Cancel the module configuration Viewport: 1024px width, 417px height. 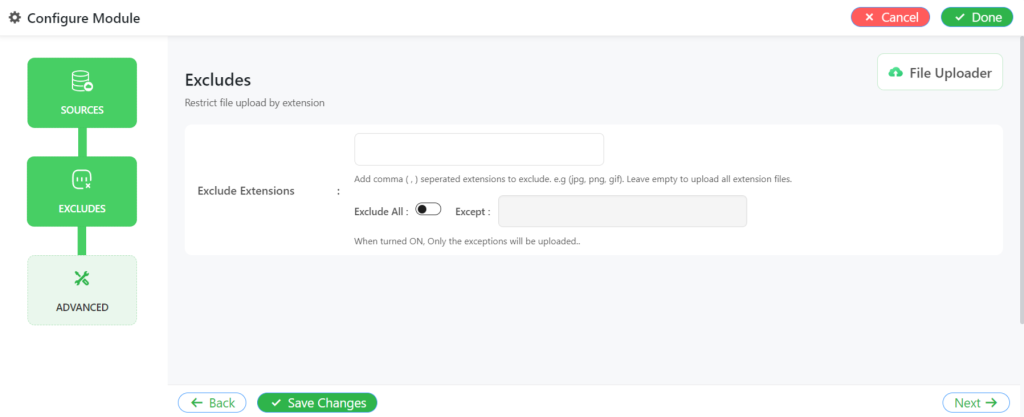(890, 18)
